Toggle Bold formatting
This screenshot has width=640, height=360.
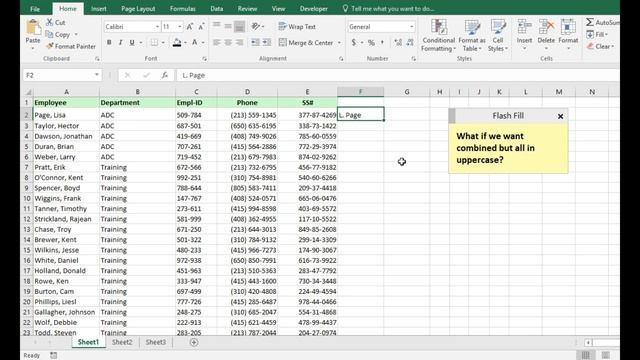coord(109,42)
